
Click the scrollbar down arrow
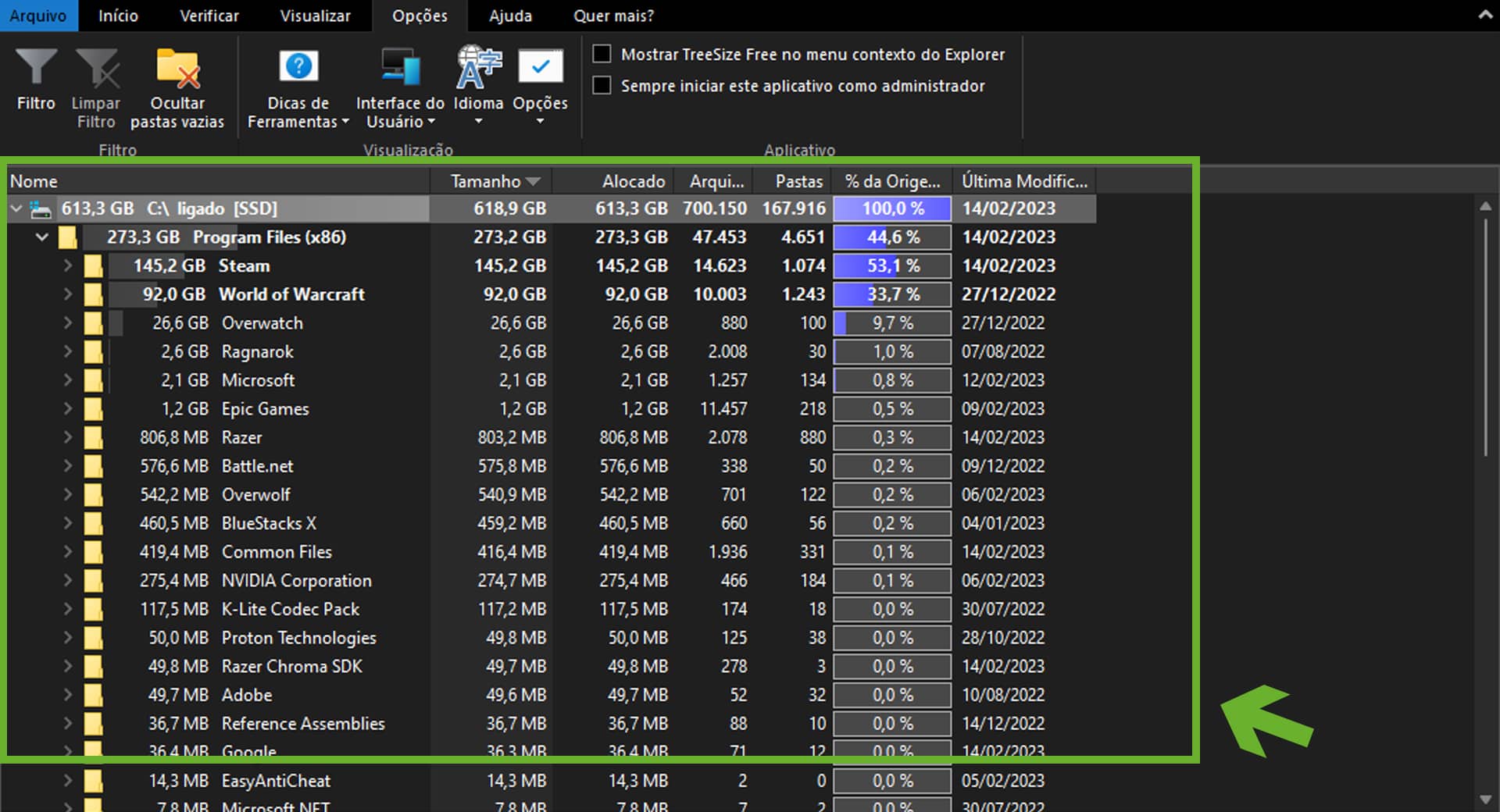coord(1486,800)
